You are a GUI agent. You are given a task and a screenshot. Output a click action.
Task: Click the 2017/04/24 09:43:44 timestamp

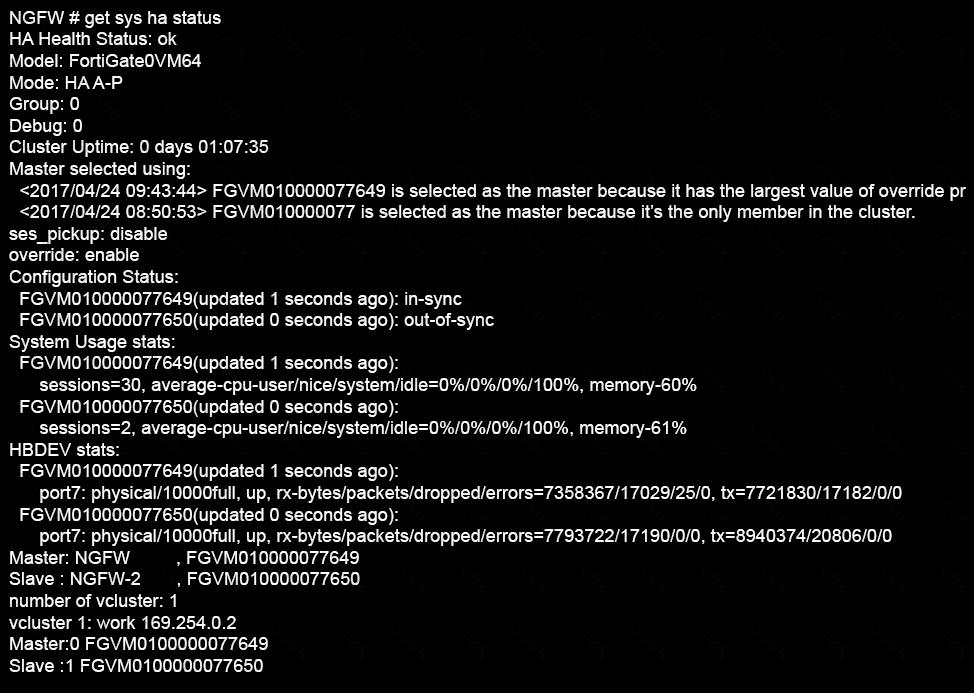112,191
